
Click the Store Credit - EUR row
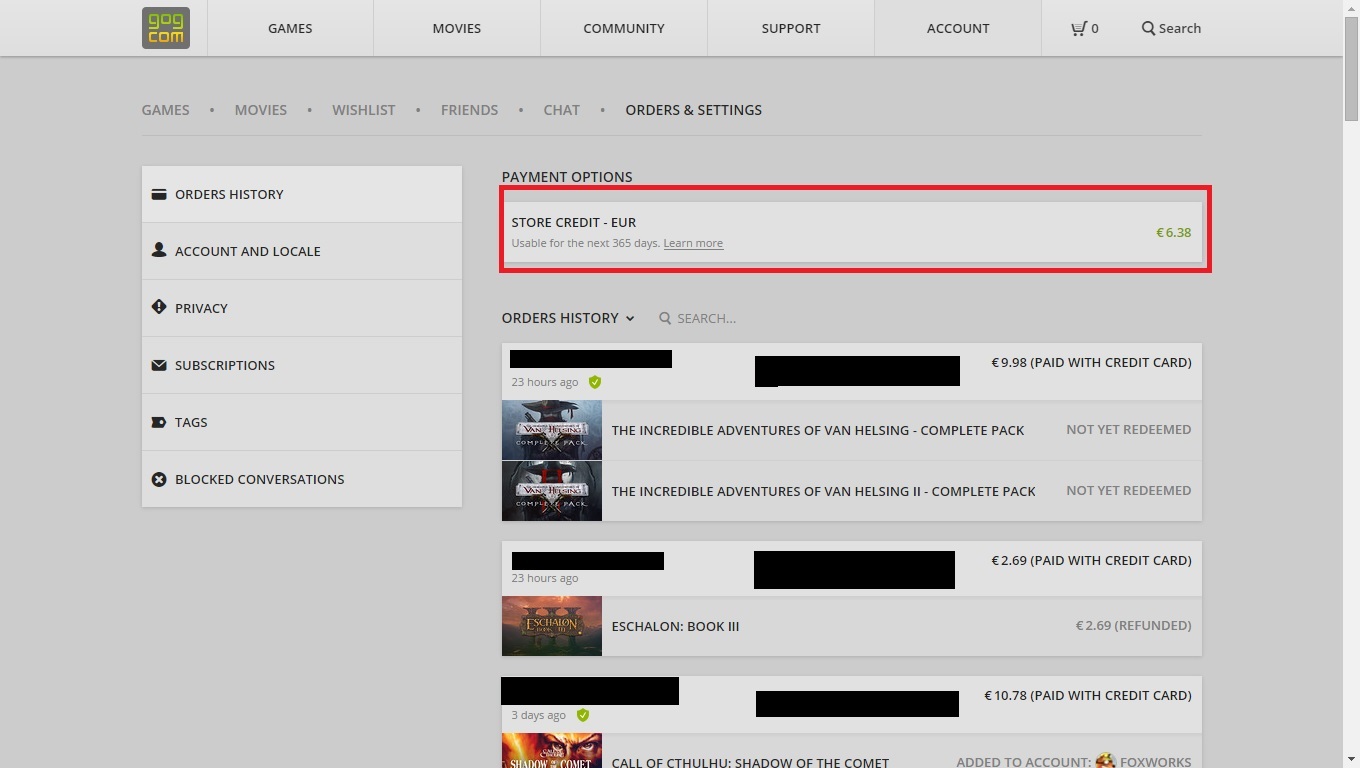[x=852, y=232]
